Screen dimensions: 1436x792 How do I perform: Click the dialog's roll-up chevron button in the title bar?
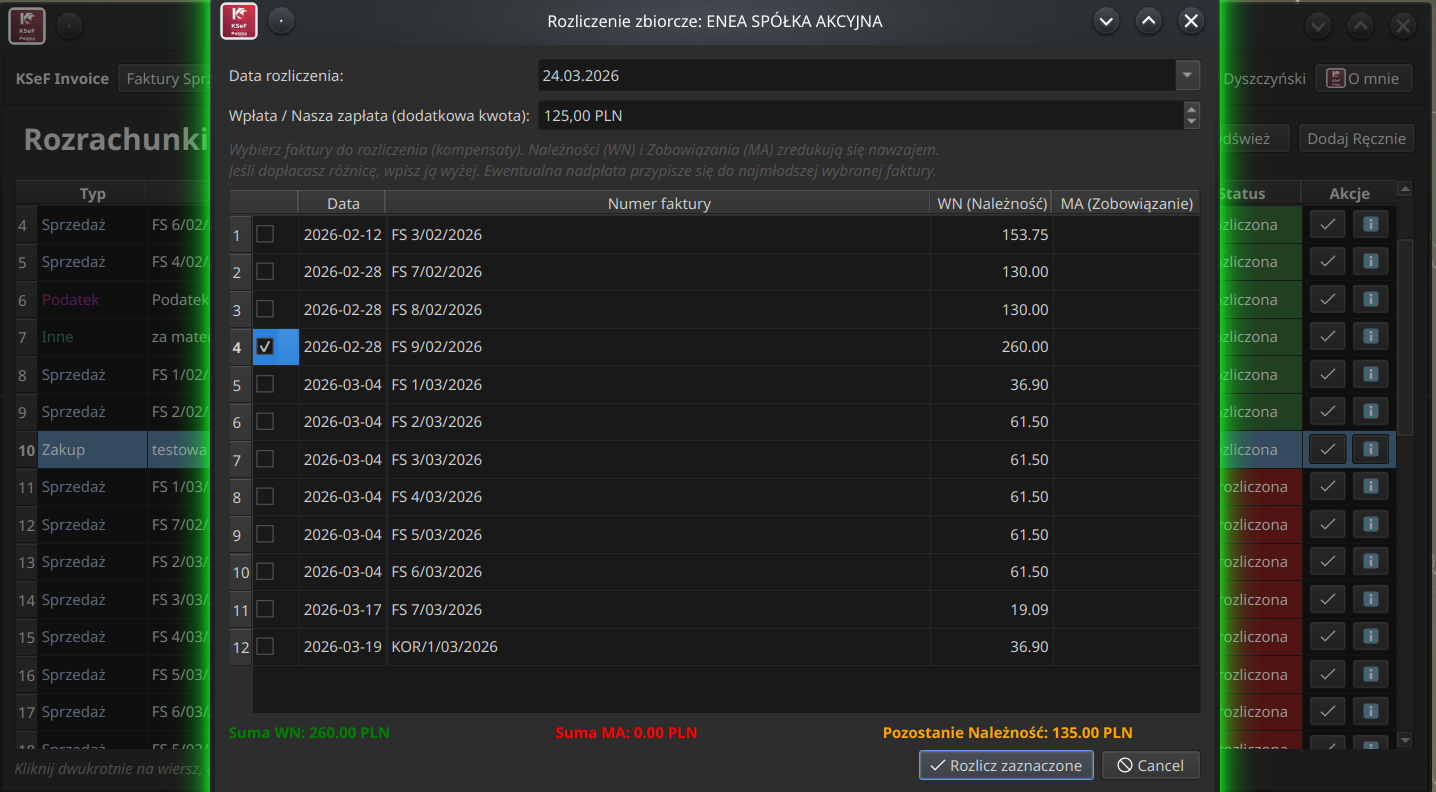1148,21
